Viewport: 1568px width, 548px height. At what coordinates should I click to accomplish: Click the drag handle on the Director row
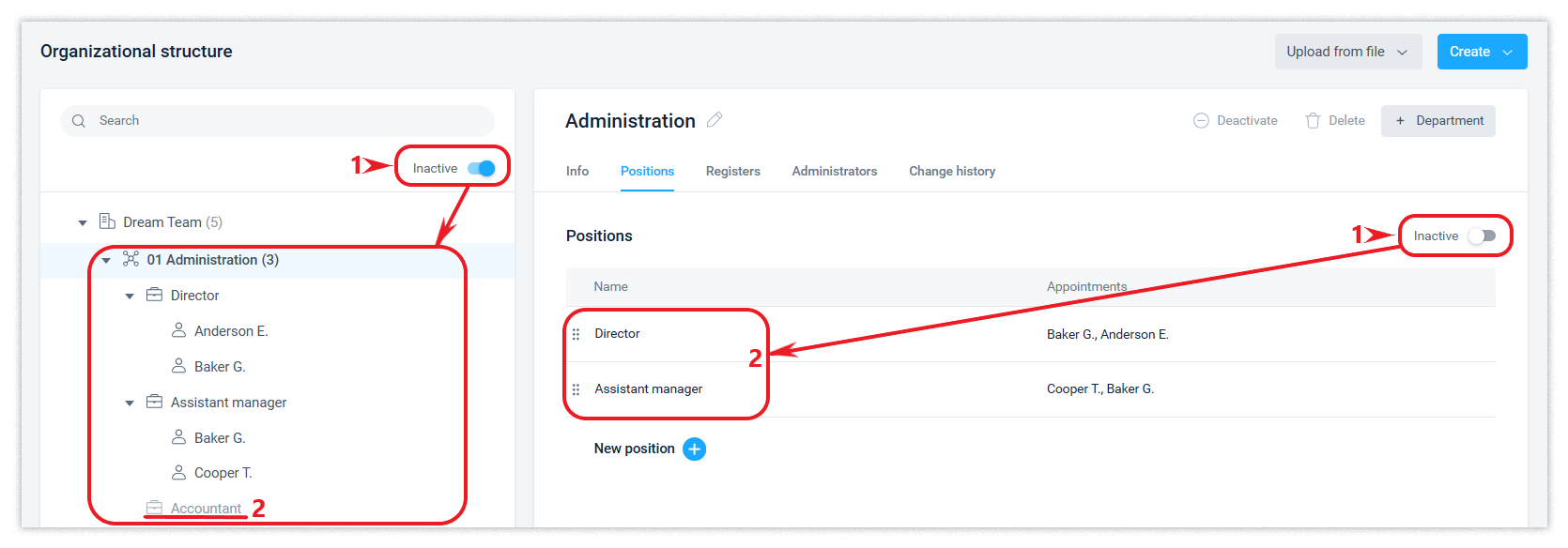[576, 334]
